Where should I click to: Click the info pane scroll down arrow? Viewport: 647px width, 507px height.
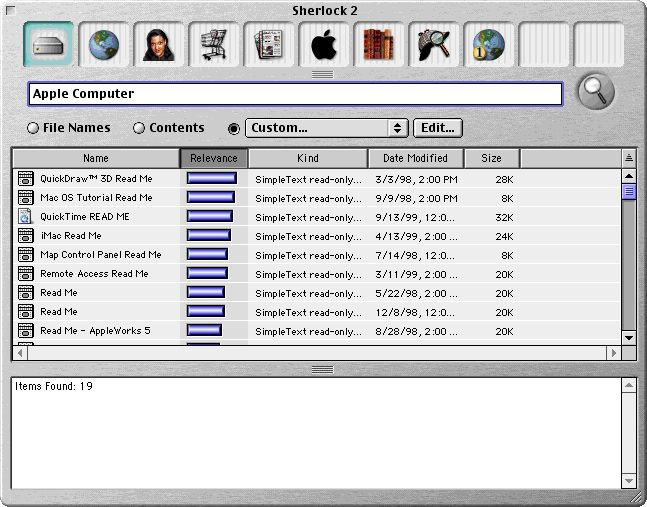point(629,481)
